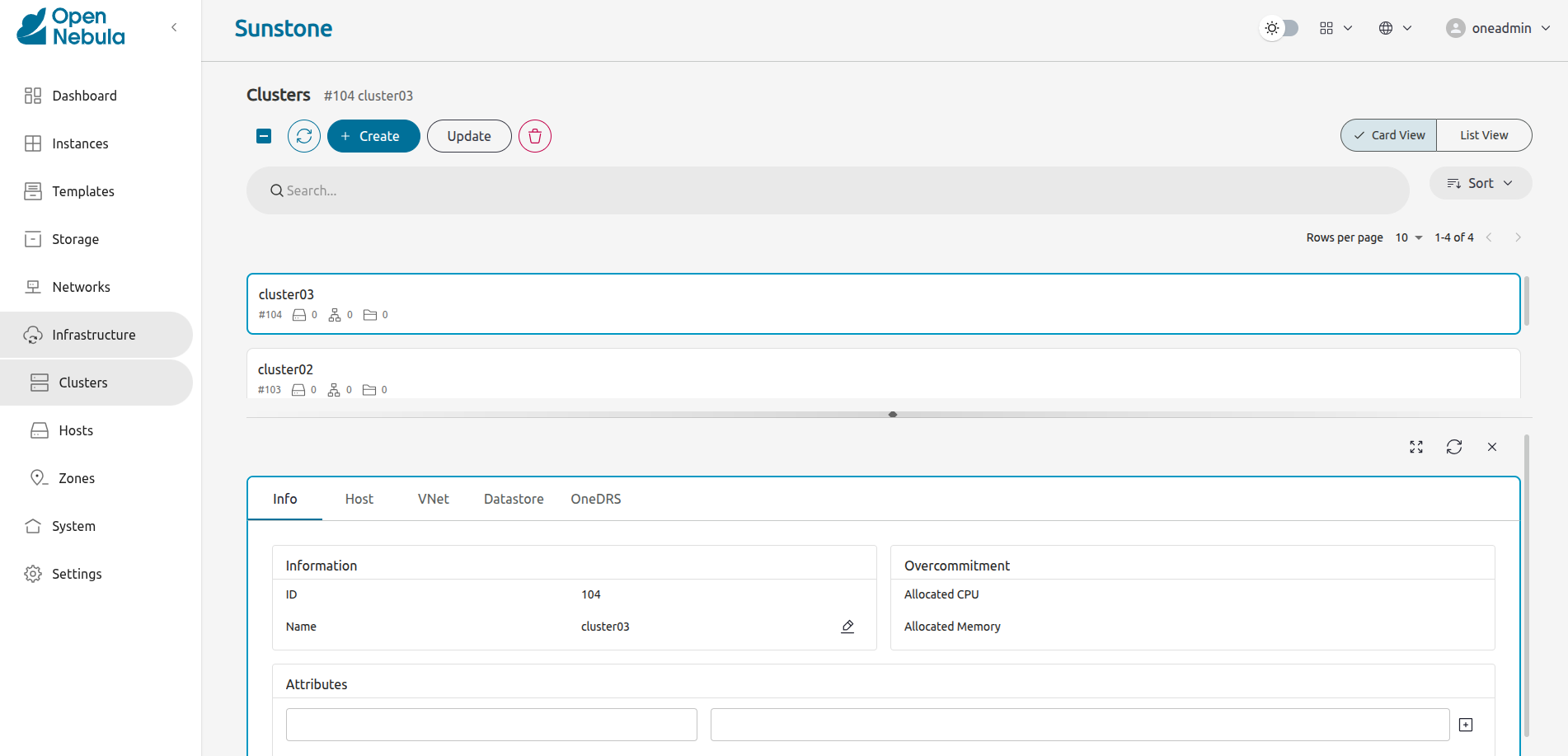Viewport: 1568px width, 756px height.
Task: Toggle dark mode switch
Action: (1280, 28)
